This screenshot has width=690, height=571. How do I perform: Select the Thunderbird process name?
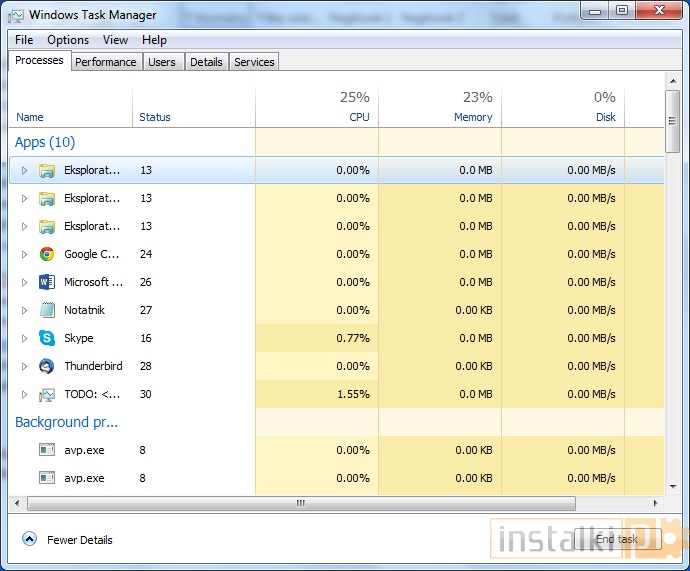(x=93, y=366)
